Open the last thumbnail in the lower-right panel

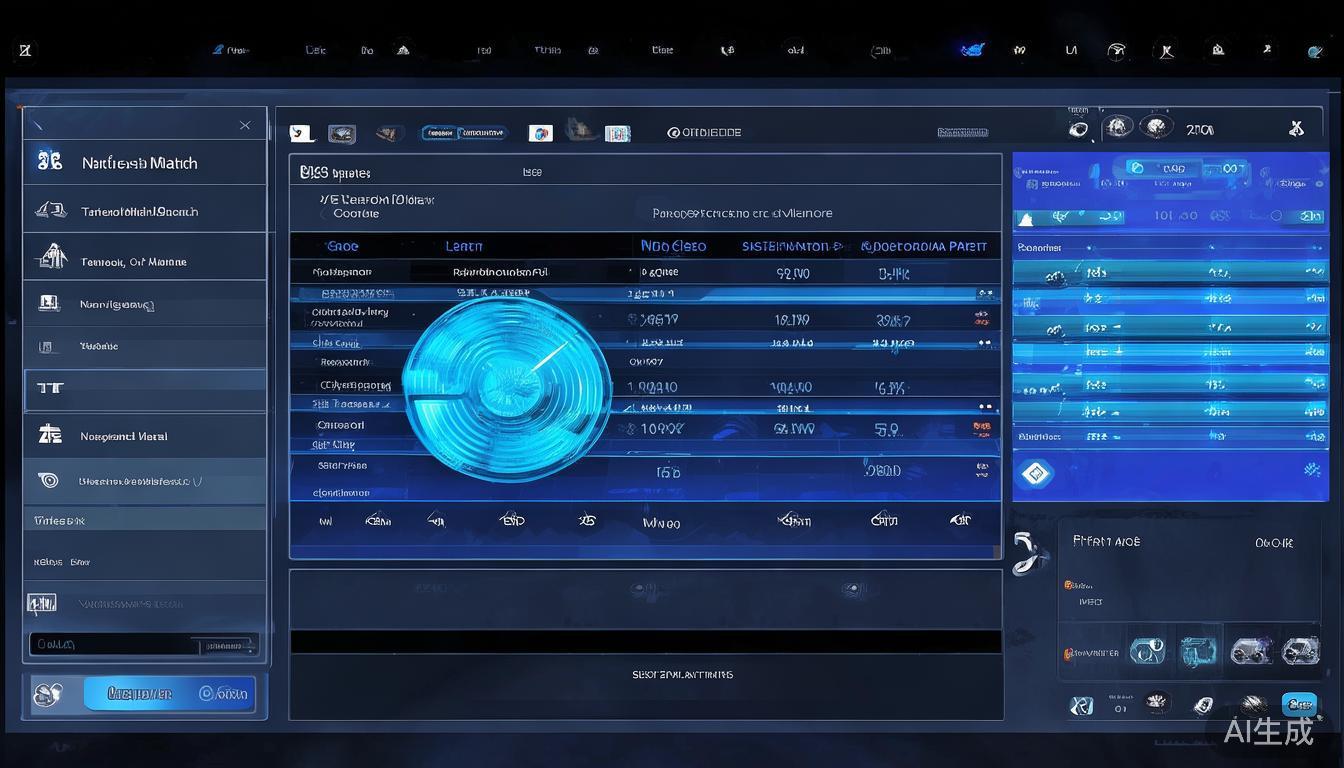coord(1300,651)
